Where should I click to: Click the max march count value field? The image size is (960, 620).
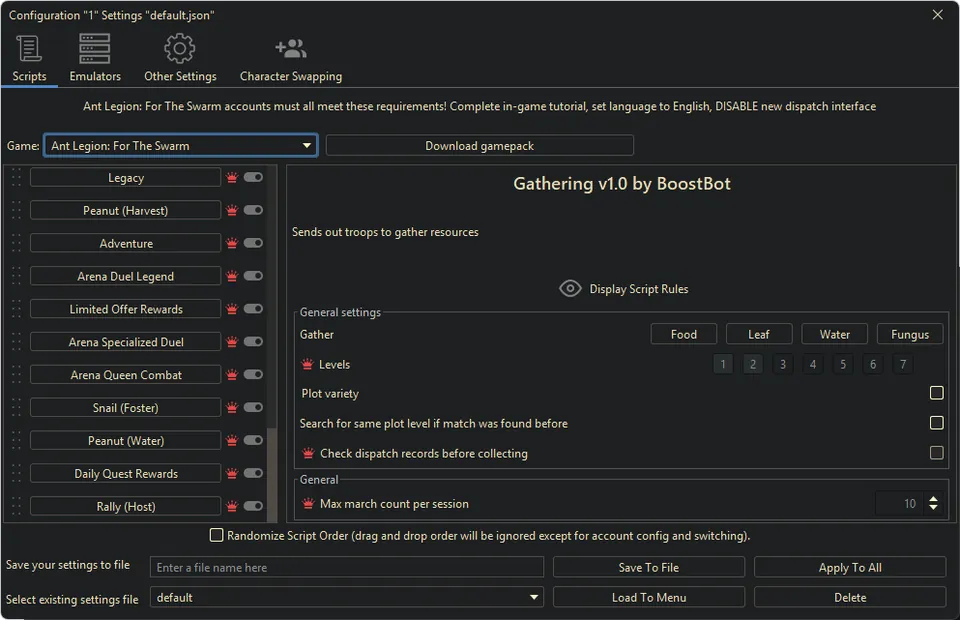pos(899,504)
